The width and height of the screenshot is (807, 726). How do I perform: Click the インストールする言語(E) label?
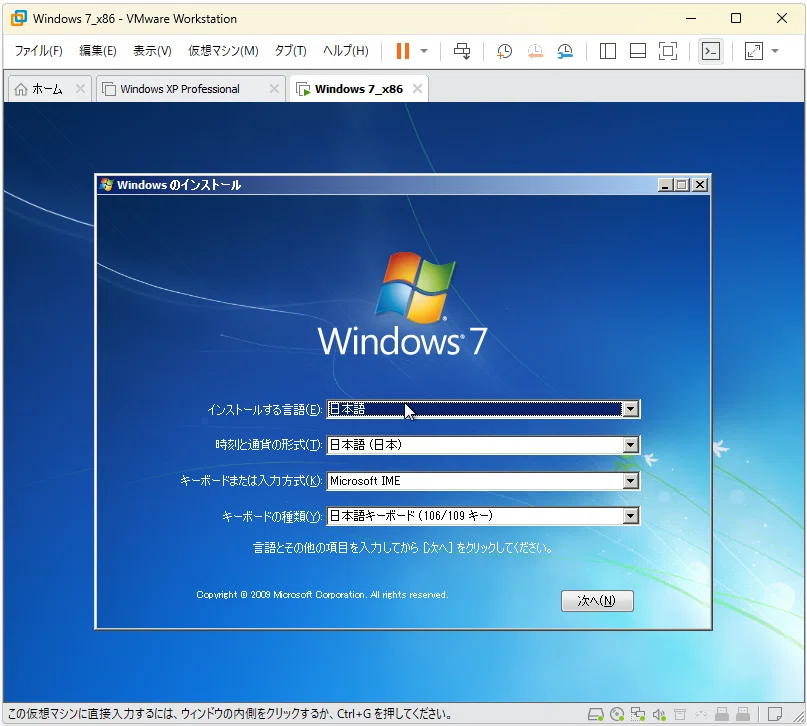pyautogui.click(x=265, y=410)
